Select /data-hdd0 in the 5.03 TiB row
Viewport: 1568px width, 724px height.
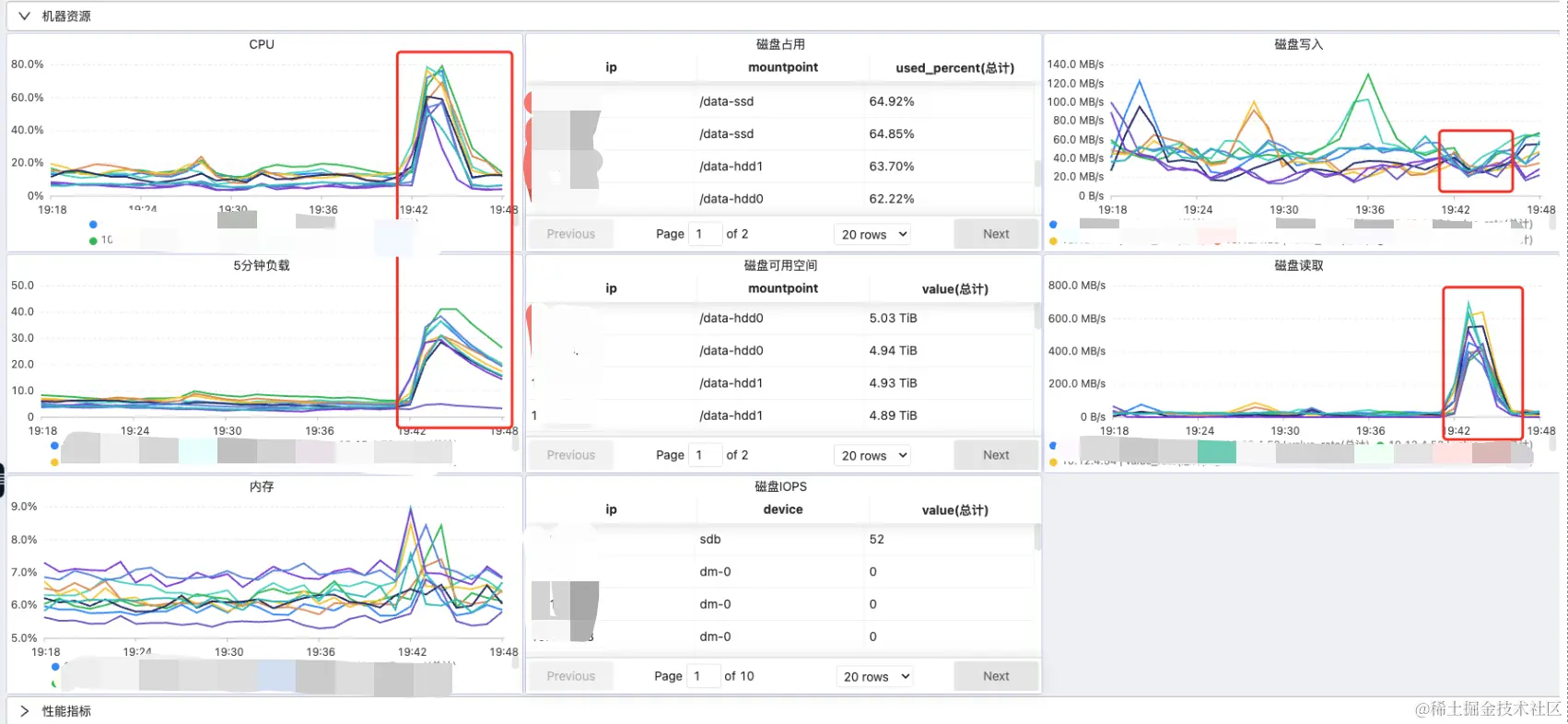pyautogui.click(x=731, y=318)
